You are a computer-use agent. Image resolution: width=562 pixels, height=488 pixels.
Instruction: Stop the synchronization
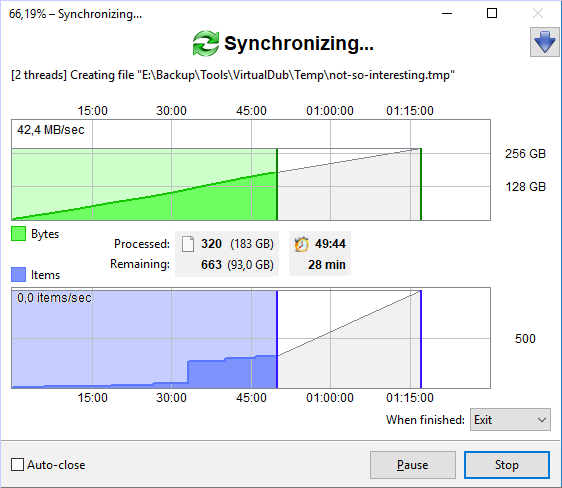[x=507, y=465]
